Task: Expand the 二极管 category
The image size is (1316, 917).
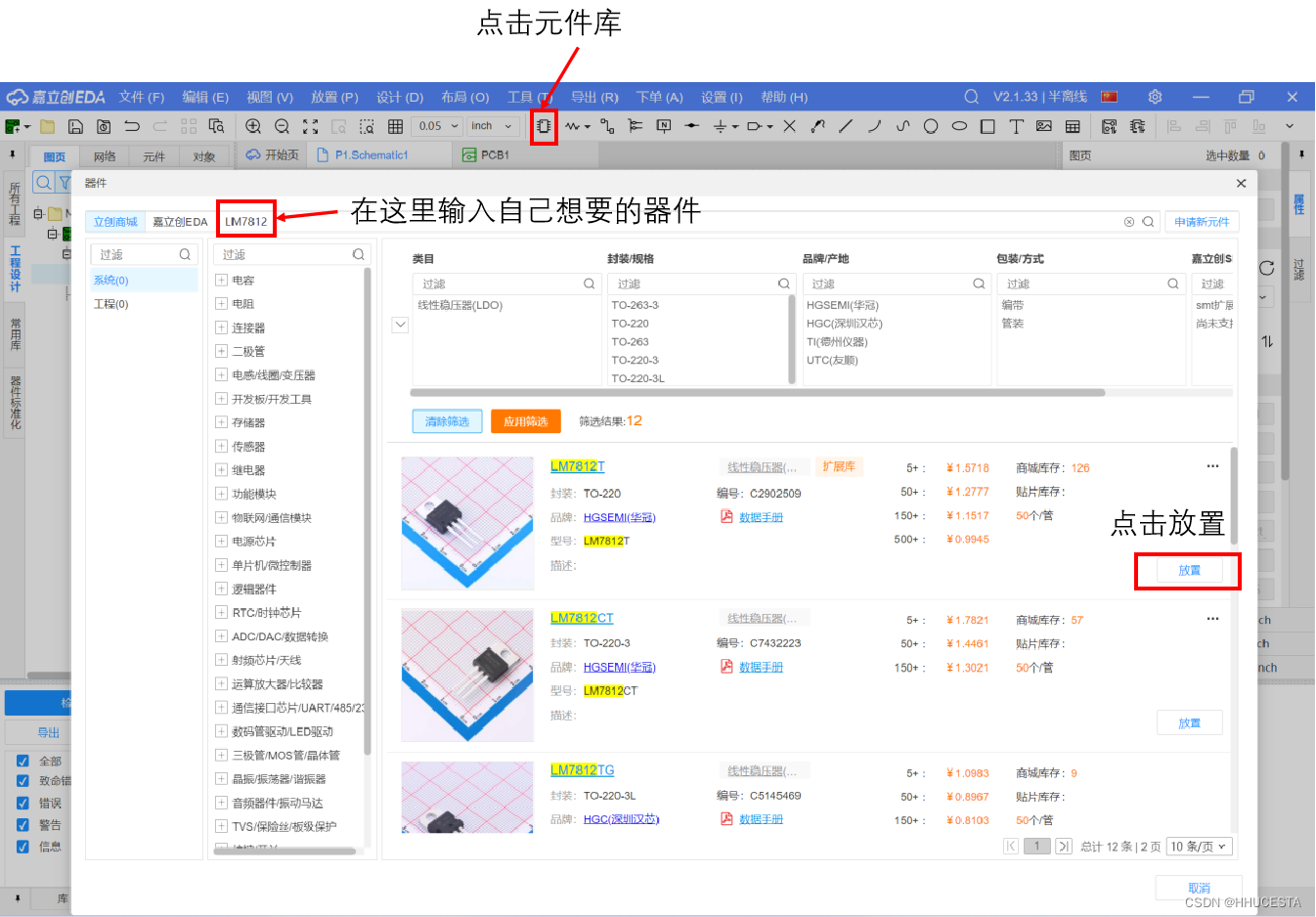Action: 221,351
